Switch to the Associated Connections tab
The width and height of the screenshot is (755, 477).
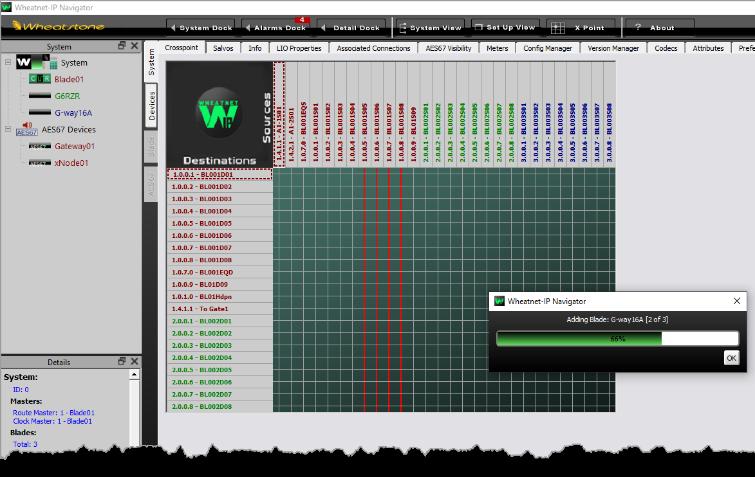pos(373,48)
